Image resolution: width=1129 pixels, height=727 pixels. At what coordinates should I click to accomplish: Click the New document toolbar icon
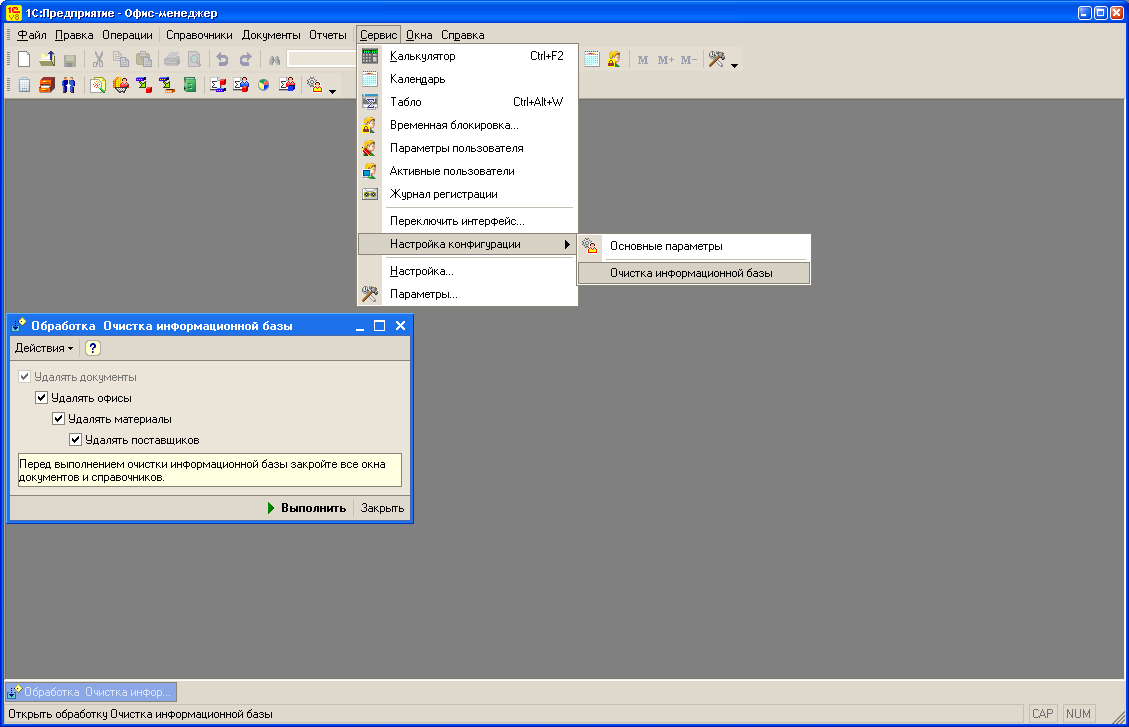click(24, 59)
